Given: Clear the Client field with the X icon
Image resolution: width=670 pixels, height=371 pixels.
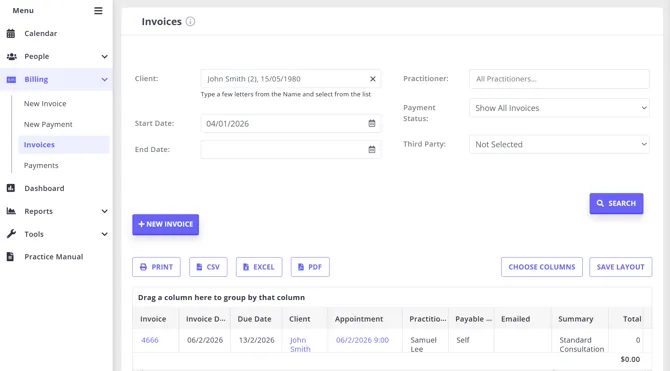Looking at the screenshot, I should (373, 79).
